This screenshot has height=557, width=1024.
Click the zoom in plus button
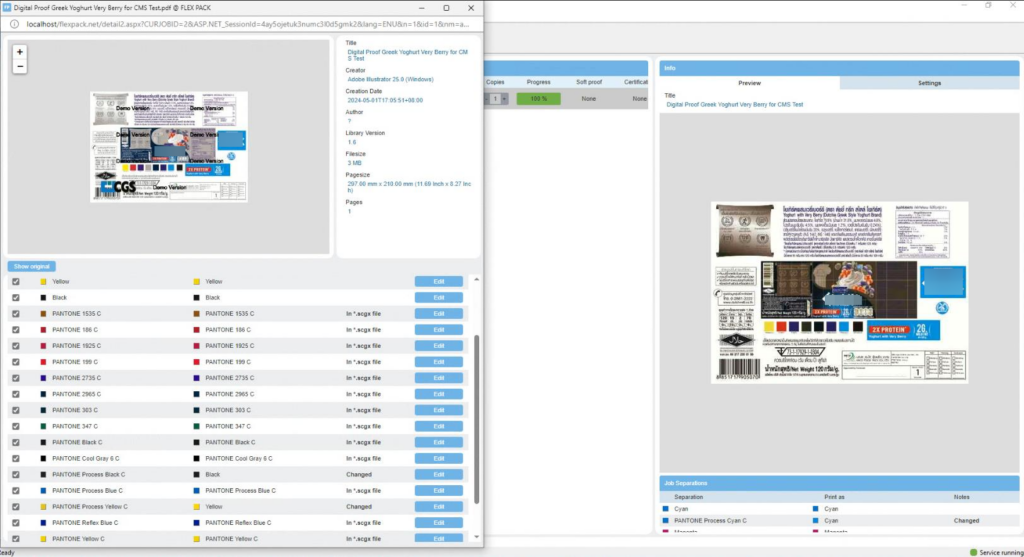click(x=20, y=52)
